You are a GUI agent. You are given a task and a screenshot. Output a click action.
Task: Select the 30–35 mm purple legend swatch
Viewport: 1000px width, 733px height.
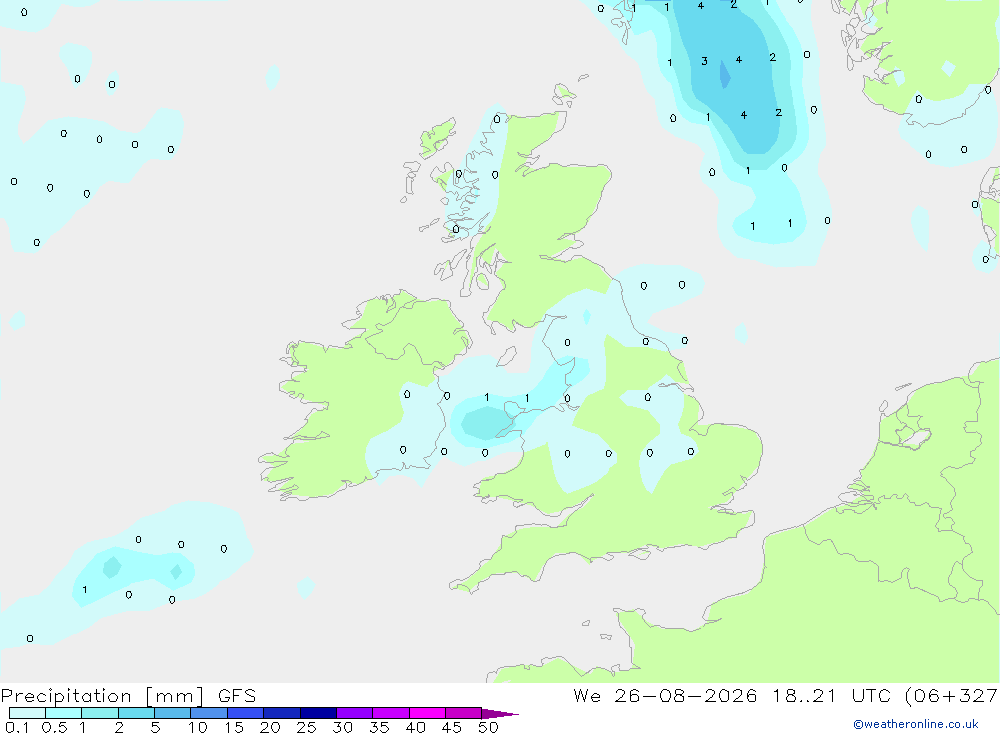pyautogui.click(x=355, y=713)
